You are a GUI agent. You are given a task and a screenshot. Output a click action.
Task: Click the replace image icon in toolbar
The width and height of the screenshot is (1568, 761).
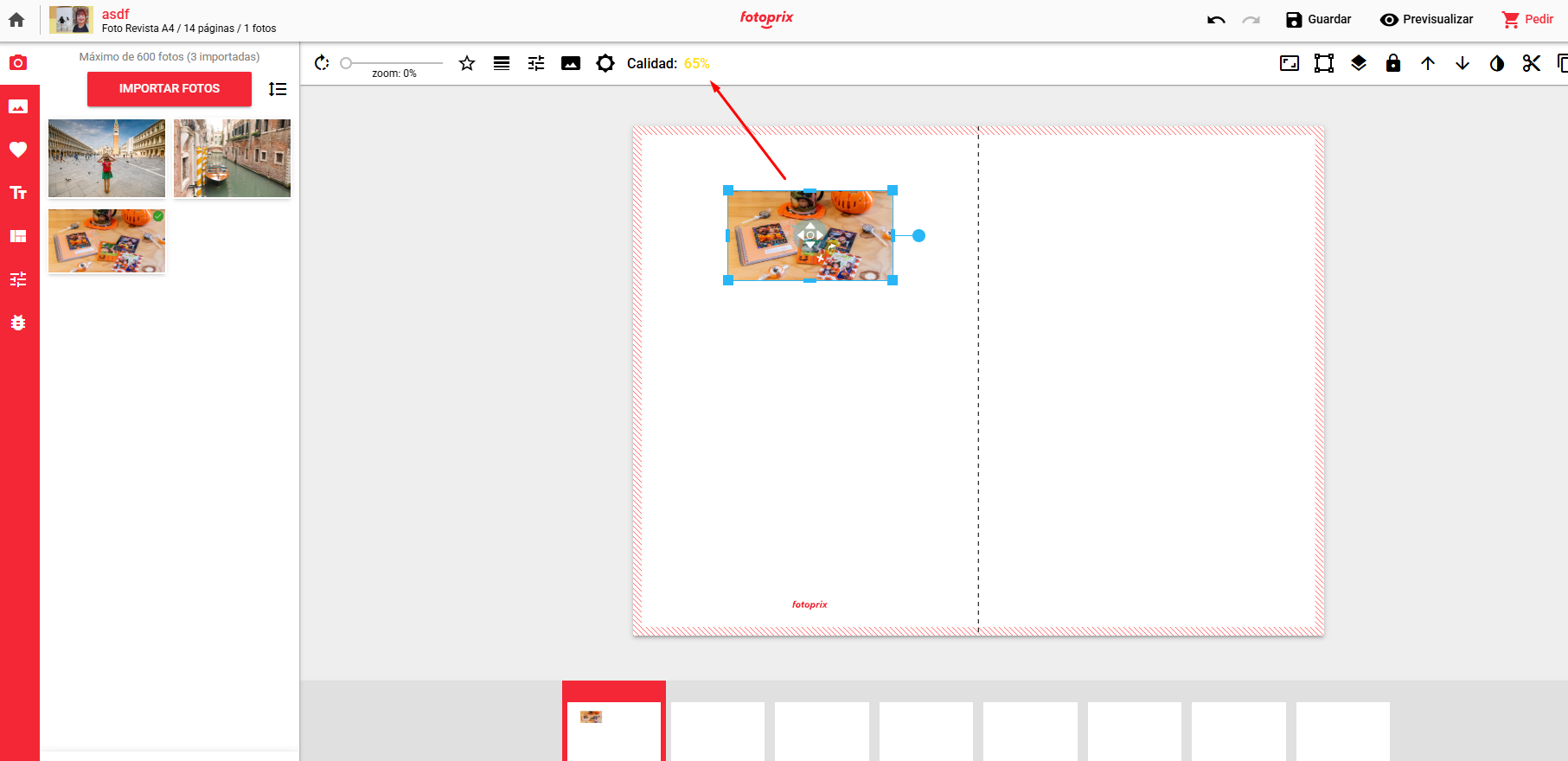click(571, 63)
